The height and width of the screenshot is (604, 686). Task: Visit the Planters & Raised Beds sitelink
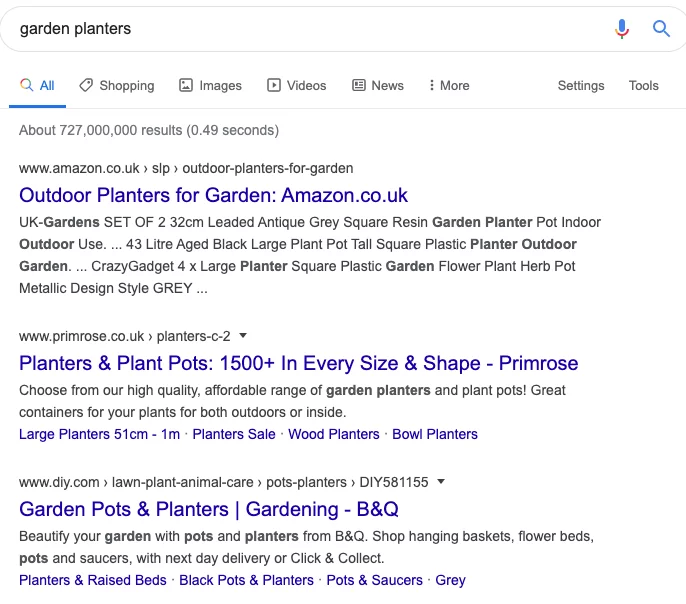pyautogui.click(x=93, y=580)
